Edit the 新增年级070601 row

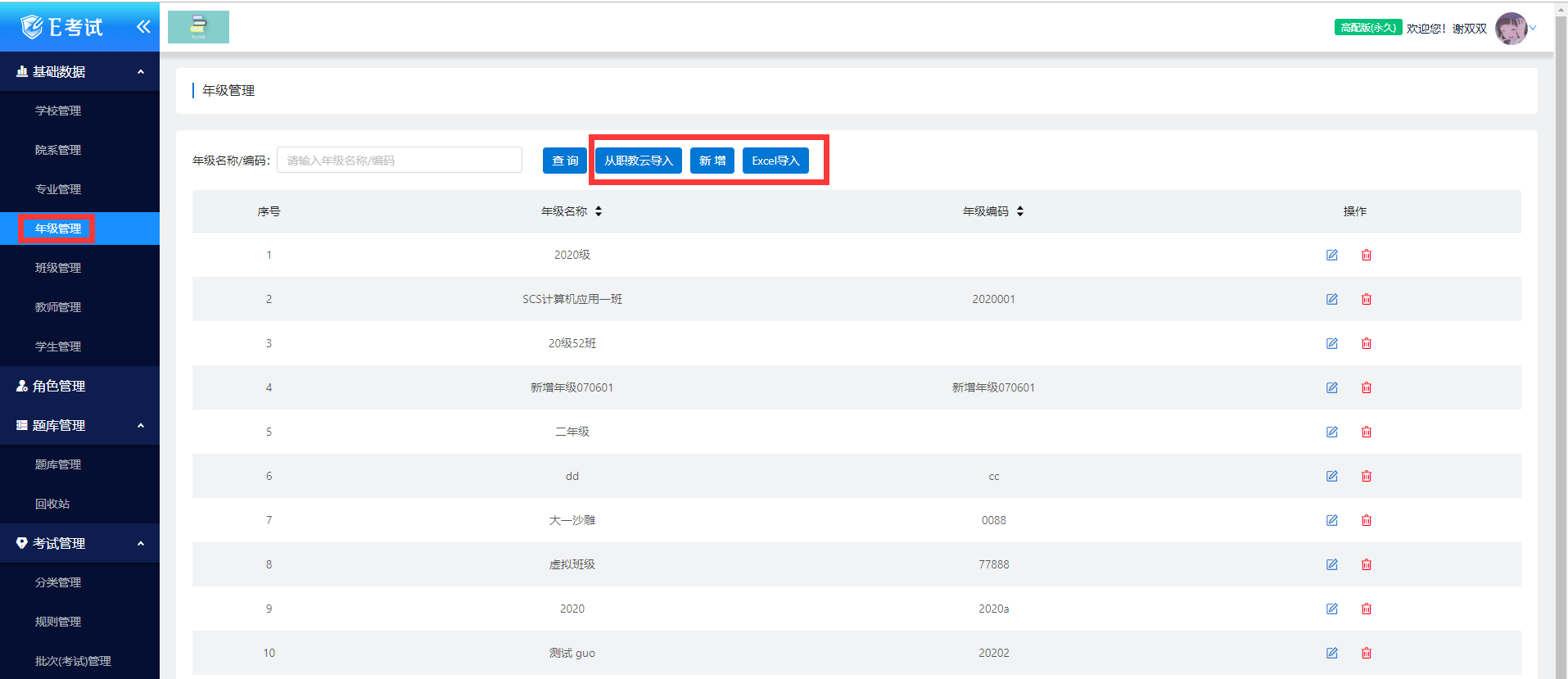[1332, 387]
